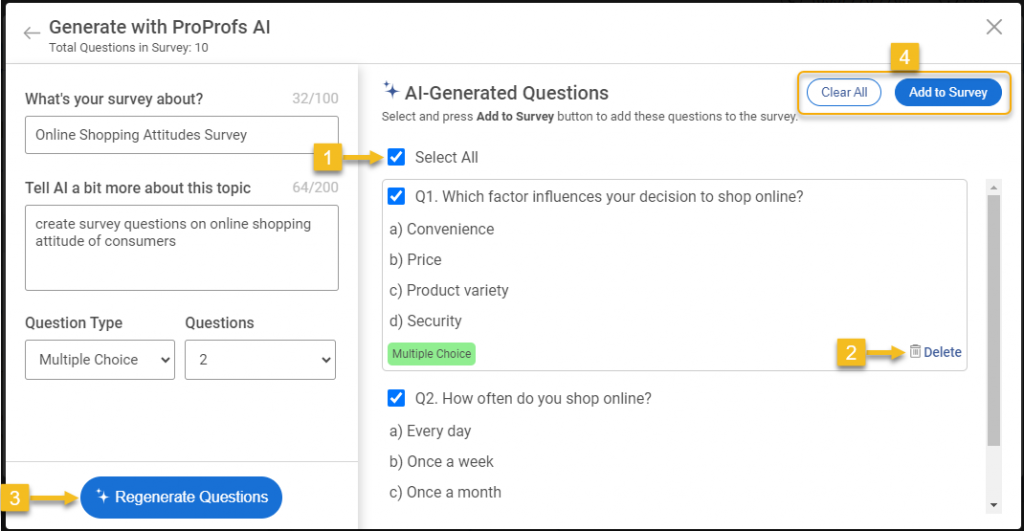The width and height of the screenshot is (1024, 531).
Task: Click the sparkle icon in Regenerate Questions
Action: click(102, 497)
